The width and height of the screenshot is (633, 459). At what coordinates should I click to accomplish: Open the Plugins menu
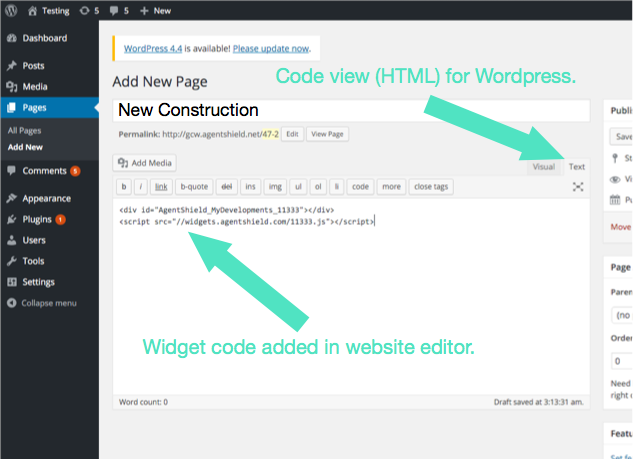[x=37, y=219]
